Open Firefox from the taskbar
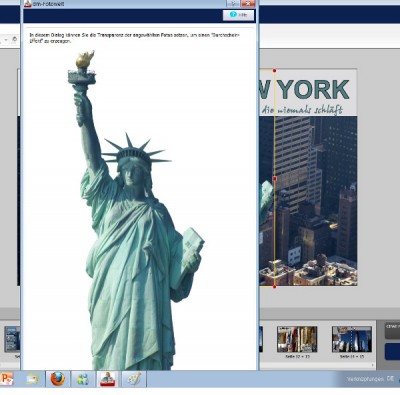 [x=57, y=379]
